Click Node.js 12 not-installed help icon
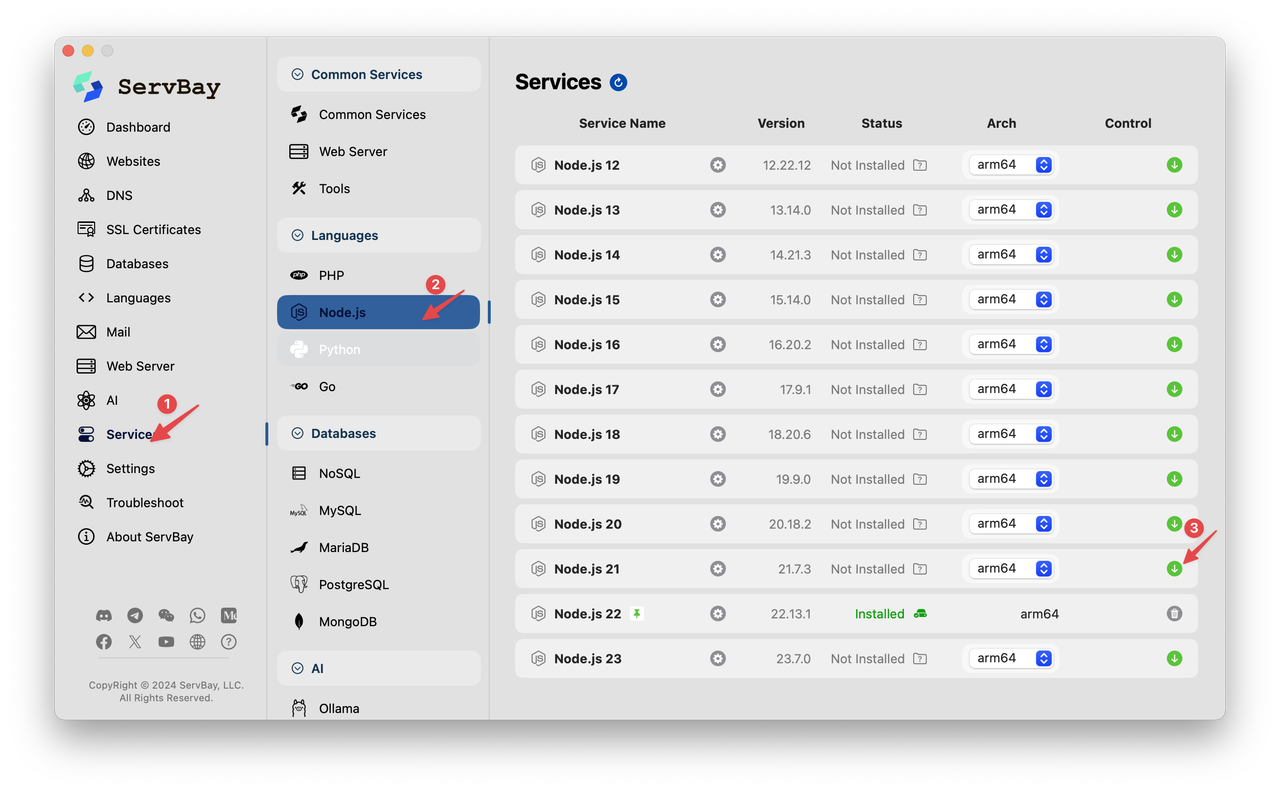Image resolution: width=1280 pixels, height=792 pixels. pos(920,165)
